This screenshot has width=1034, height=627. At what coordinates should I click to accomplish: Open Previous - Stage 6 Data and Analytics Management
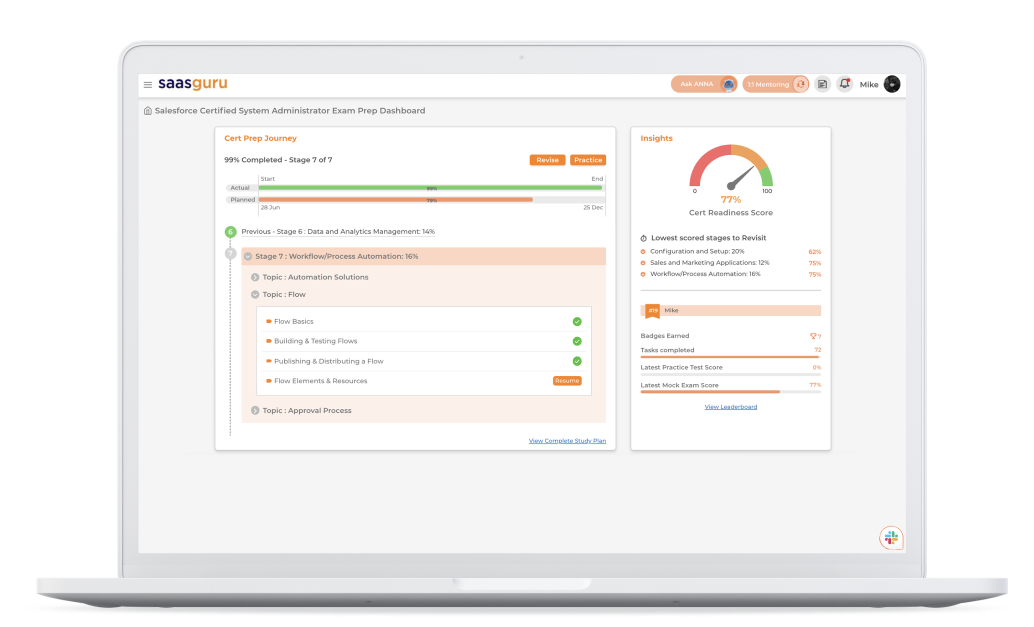click(x=338, y=231)
